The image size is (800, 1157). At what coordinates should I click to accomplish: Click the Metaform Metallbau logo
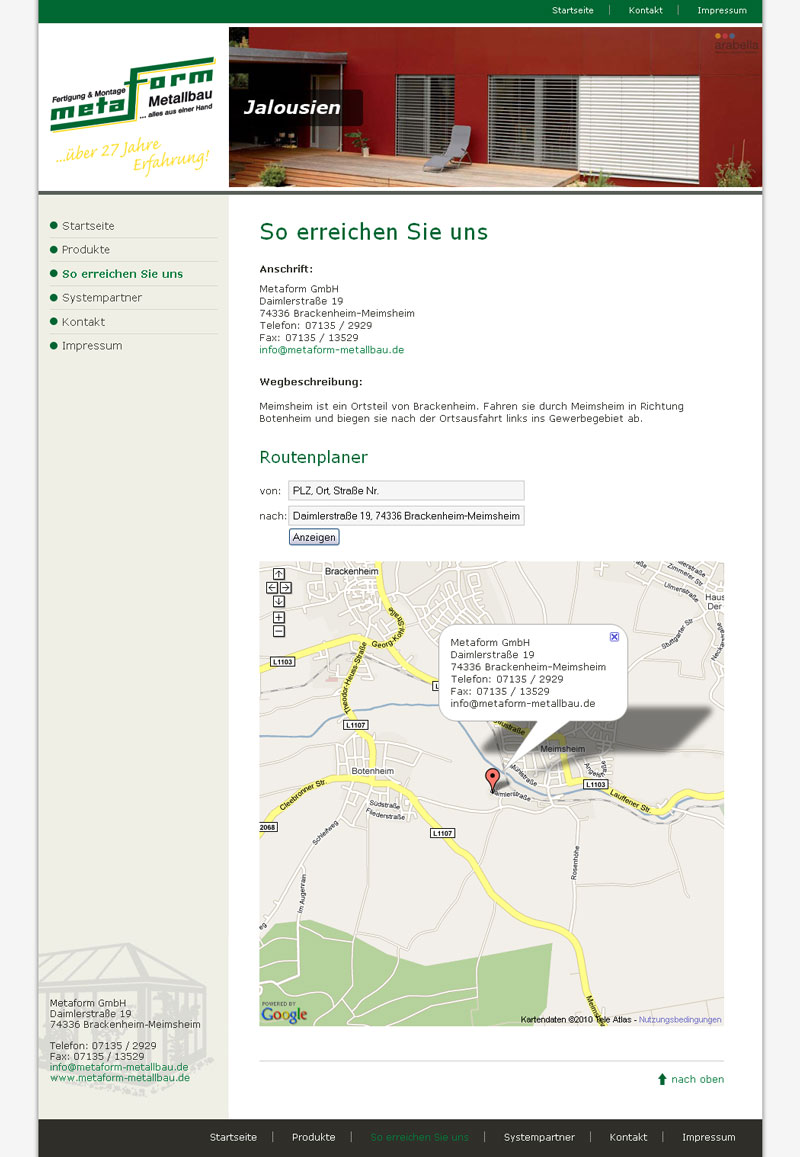coord(133,94)
